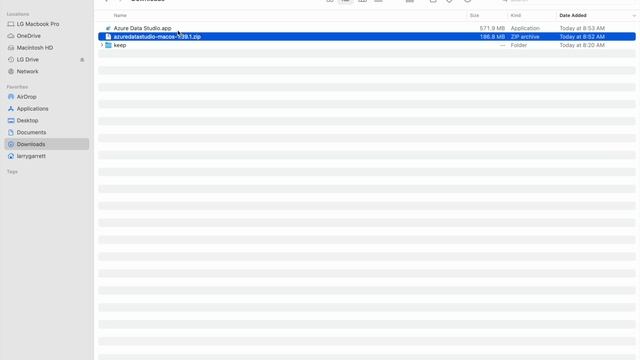
Task: Click the zip archive file icon
Action: [x=108, y=37]
